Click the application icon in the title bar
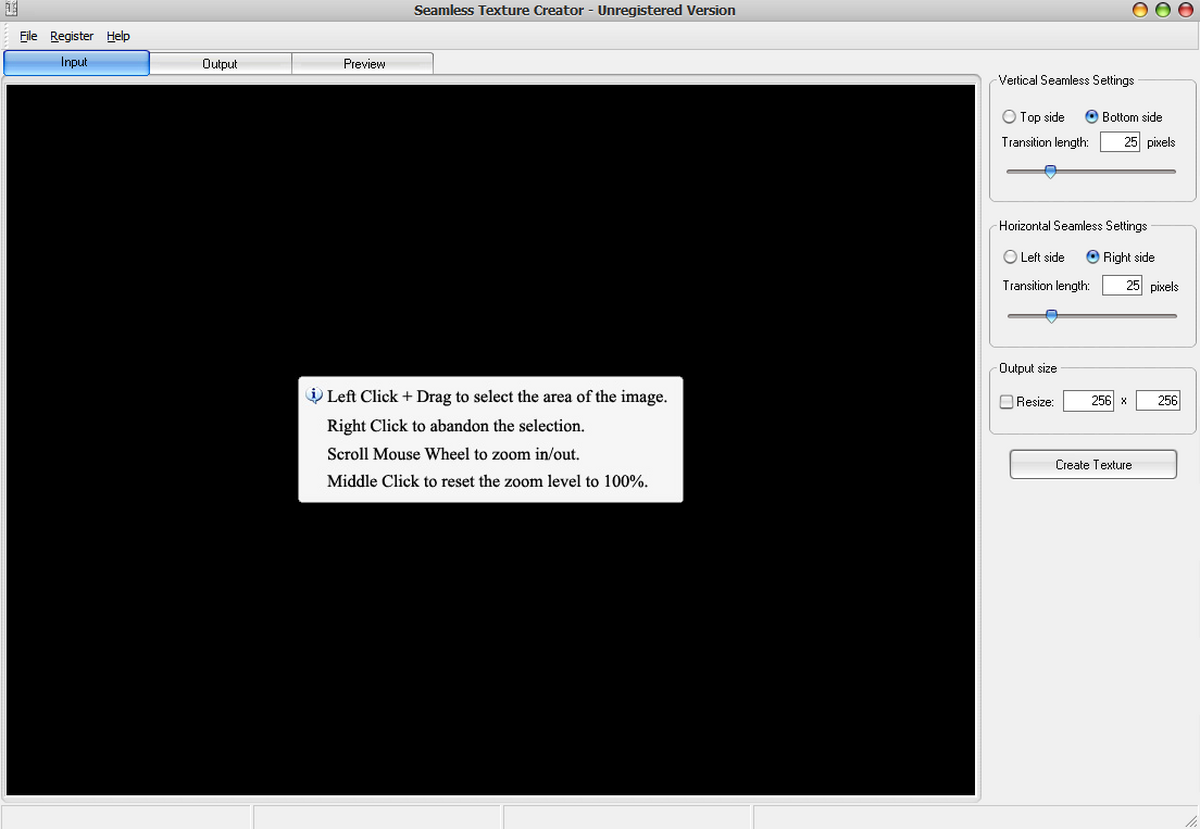 [9, 10]
